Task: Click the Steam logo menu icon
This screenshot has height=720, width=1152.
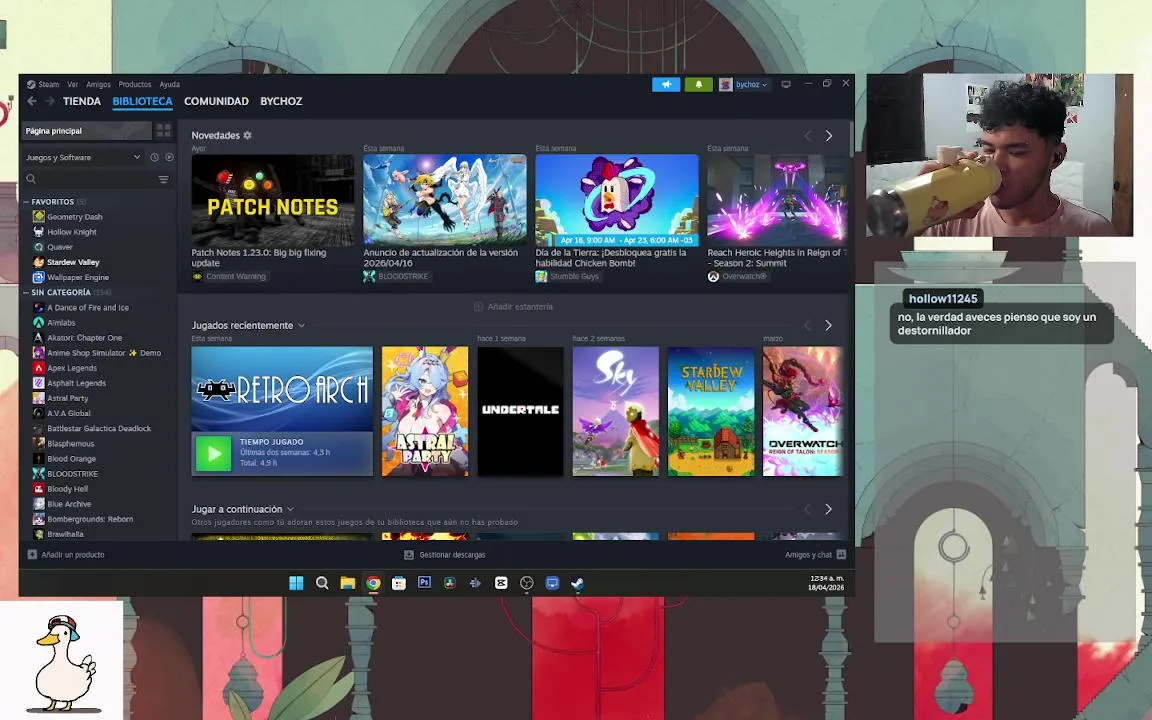Action: coord(31,84)
